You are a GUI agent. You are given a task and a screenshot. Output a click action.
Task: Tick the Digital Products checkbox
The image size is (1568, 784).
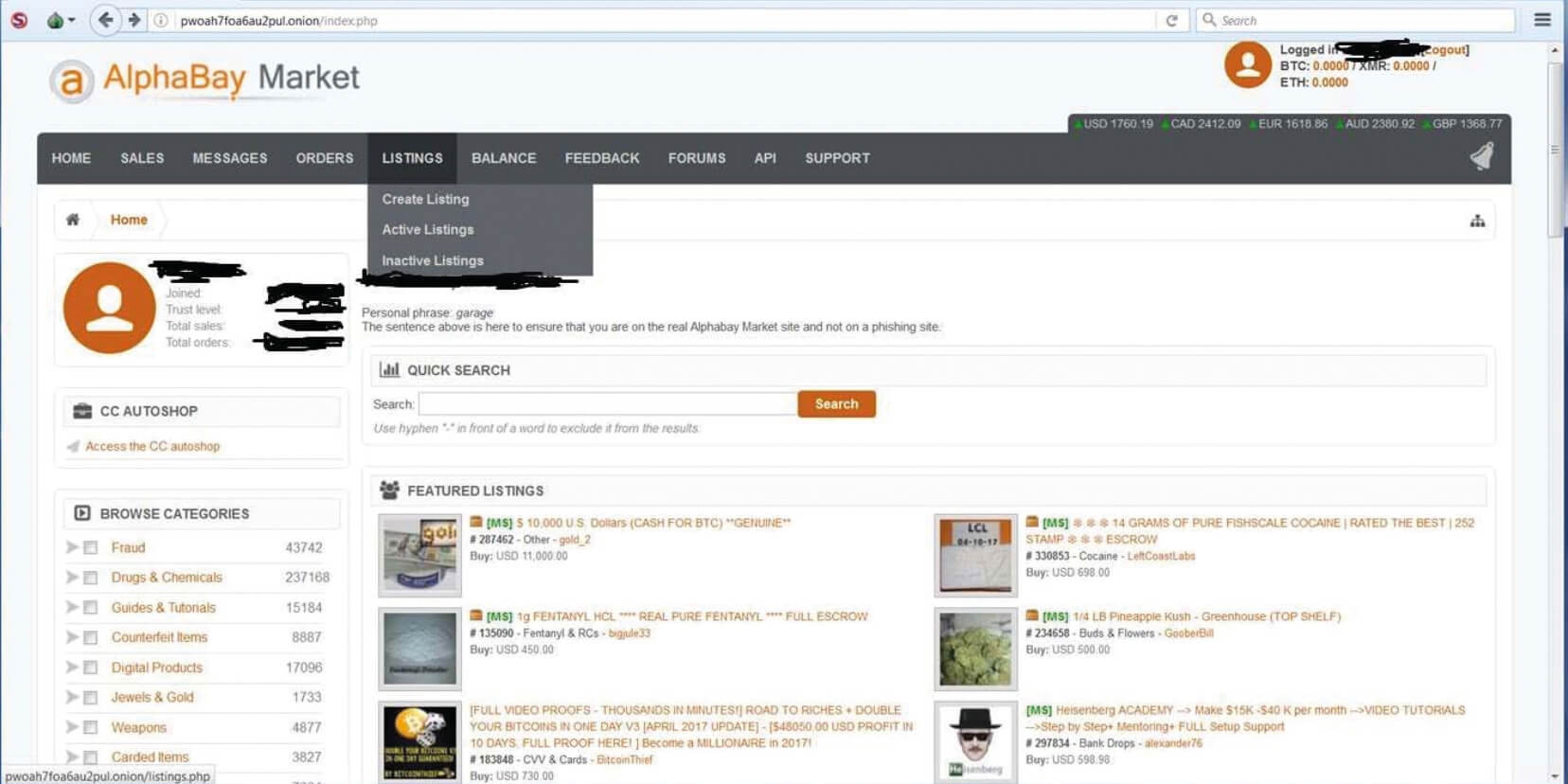[91, 668]
